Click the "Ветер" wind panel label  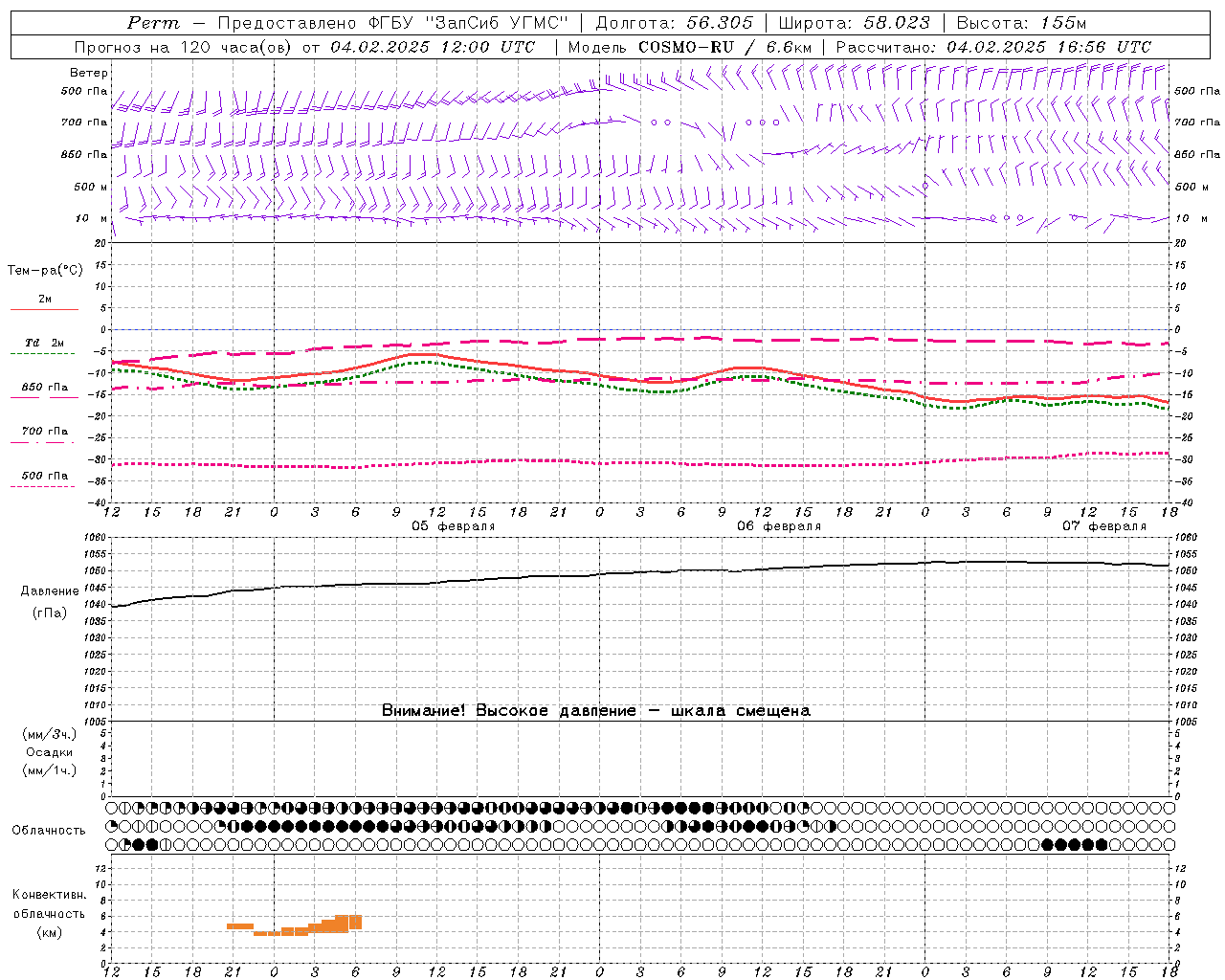point(88,73)
